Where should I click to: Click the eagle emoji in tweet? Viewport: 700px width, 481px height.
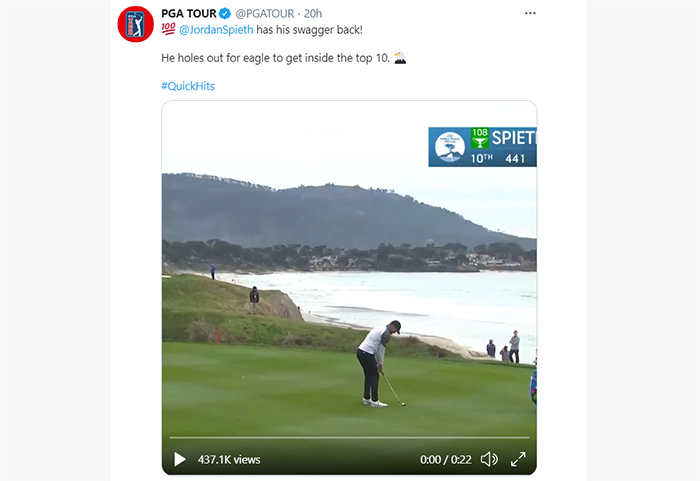pos(400,58)
